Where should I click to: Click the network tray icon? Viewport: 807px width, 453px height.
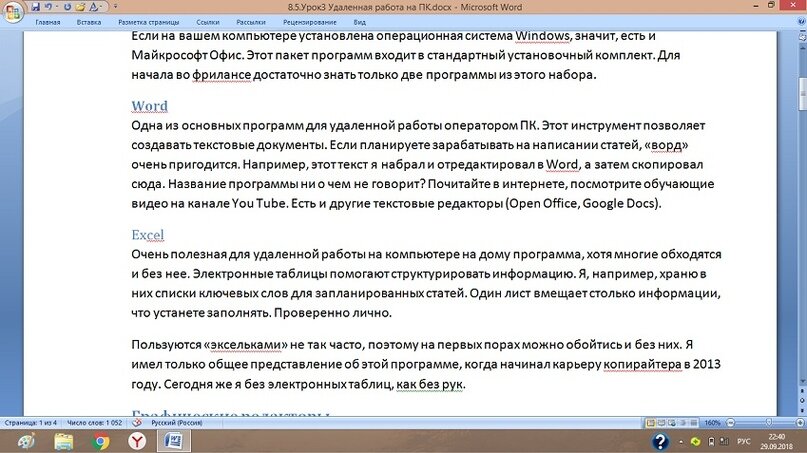[x=725, y=442]
